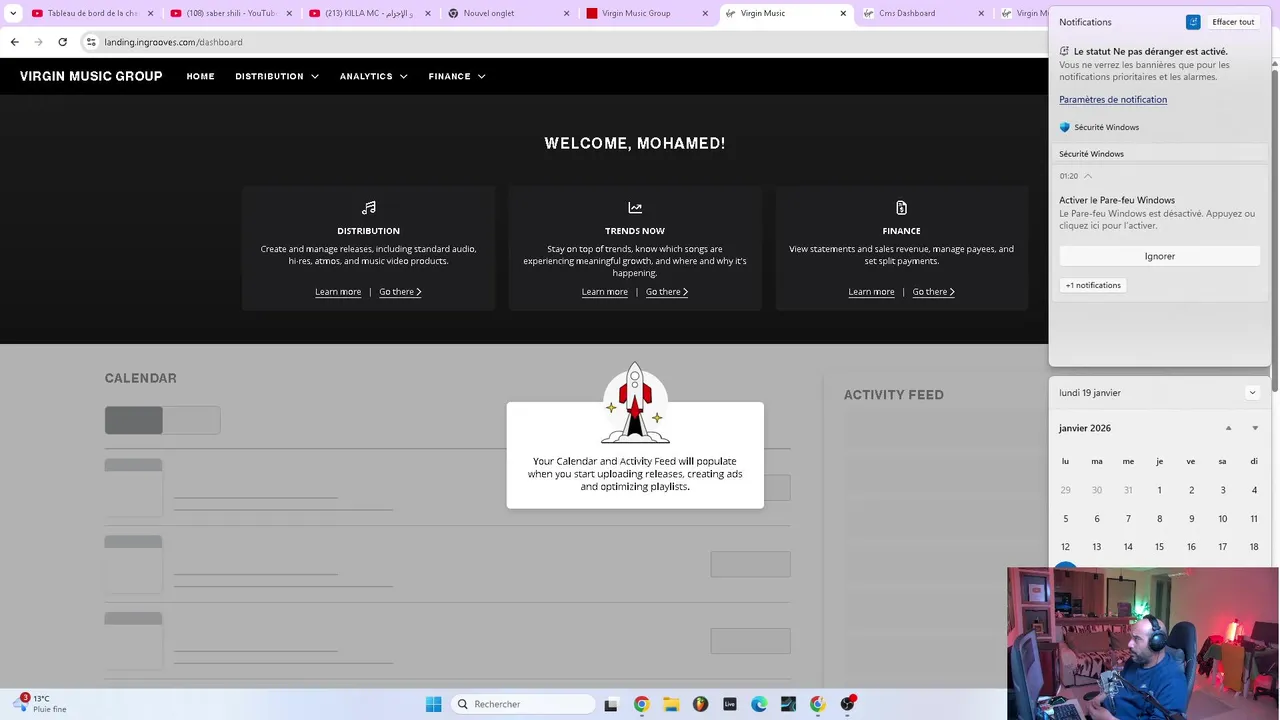The height and width of the screenshot is (720, 1280).
Task: Click Go there under Trends Now
Action: (x=667, y=292)
